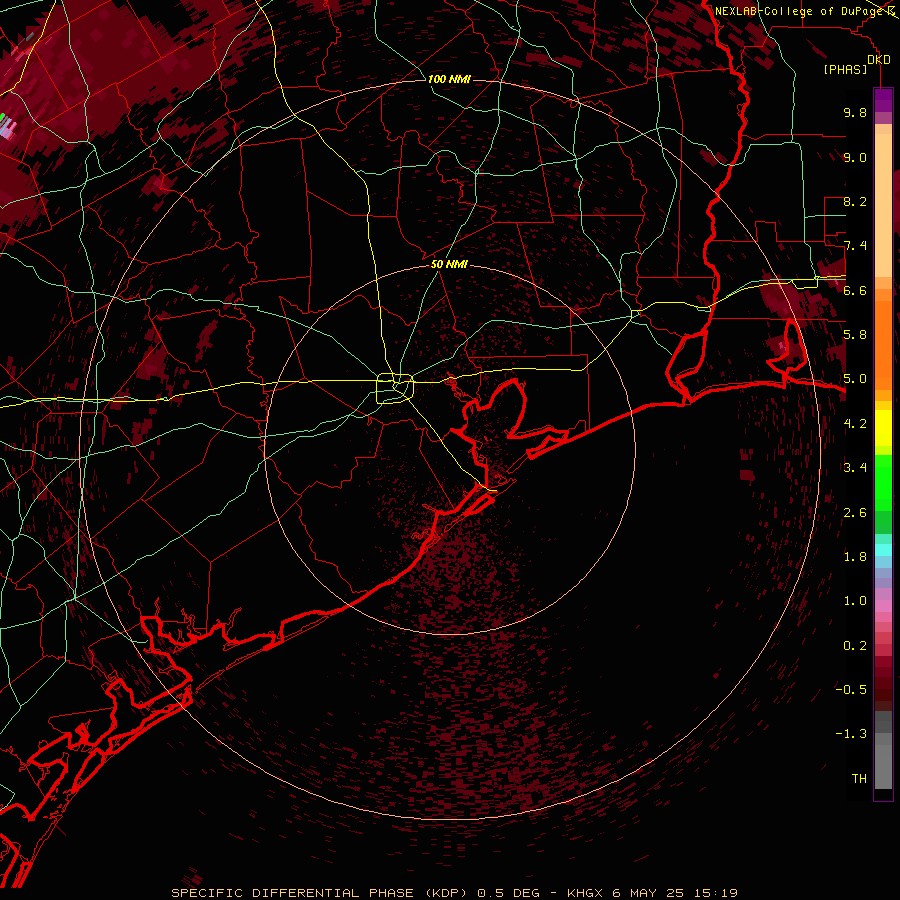Pick the pale peach segment of color bar

[x=883, y=207]
